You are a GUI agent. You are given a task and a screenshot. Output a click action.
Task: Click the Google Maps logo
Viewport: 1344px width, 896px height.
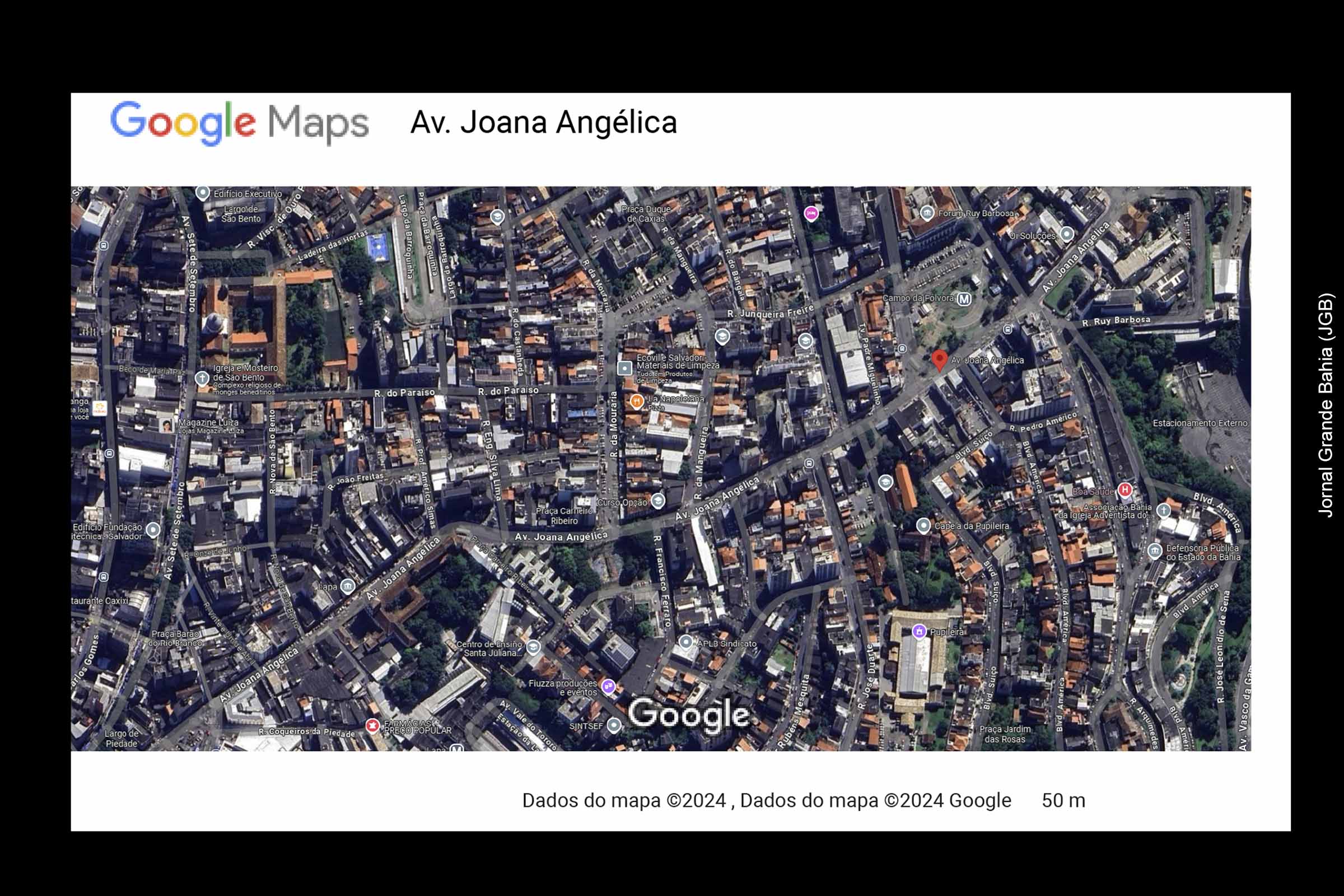tap(240, 123)
